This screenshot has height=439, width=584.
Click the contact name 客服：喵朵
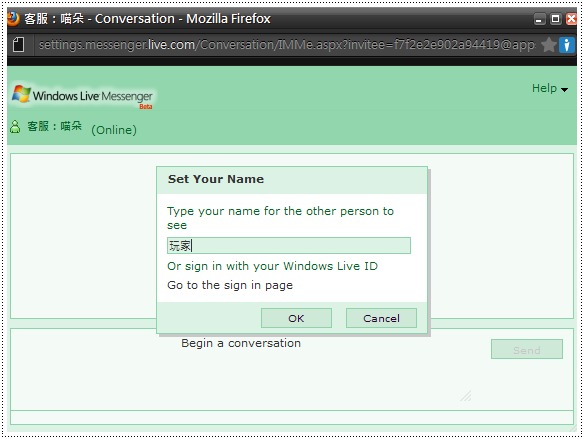coord(54,126)
